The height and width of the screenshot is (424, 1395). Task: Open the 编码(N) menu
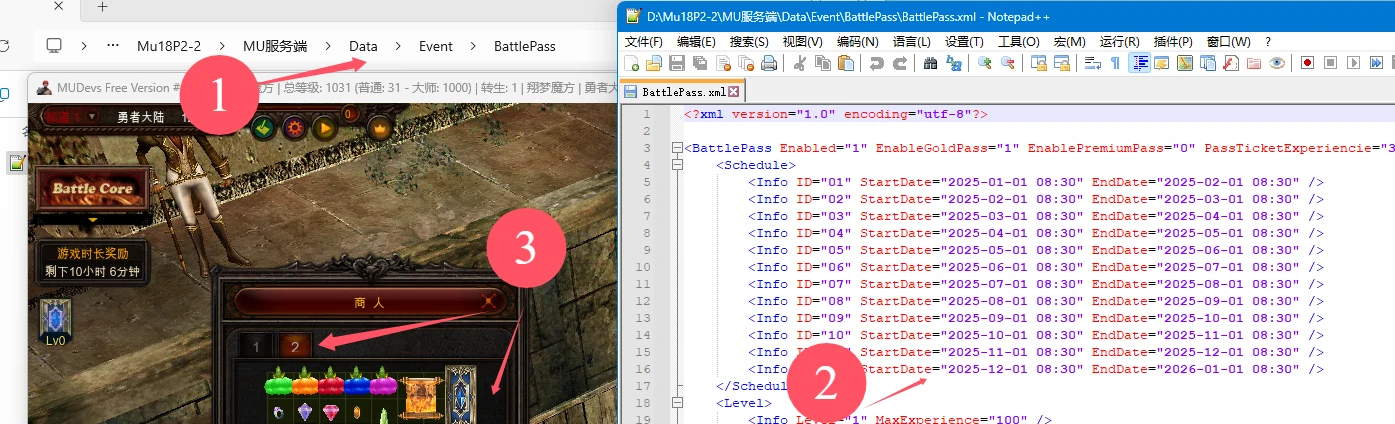coord(857,42)
